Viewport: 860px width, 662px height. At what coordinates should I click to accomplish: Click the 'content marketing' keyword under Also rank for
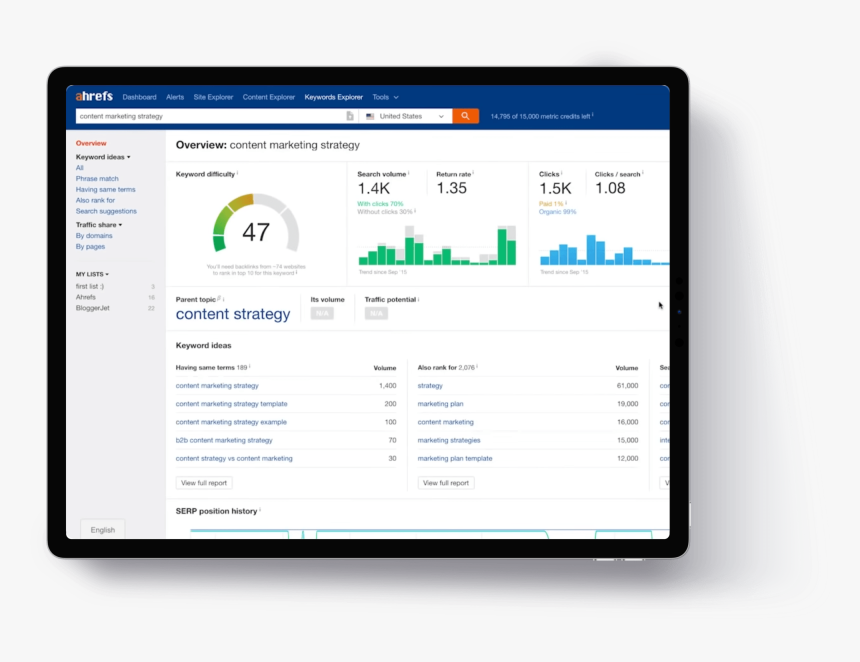[x=445, y=422]
